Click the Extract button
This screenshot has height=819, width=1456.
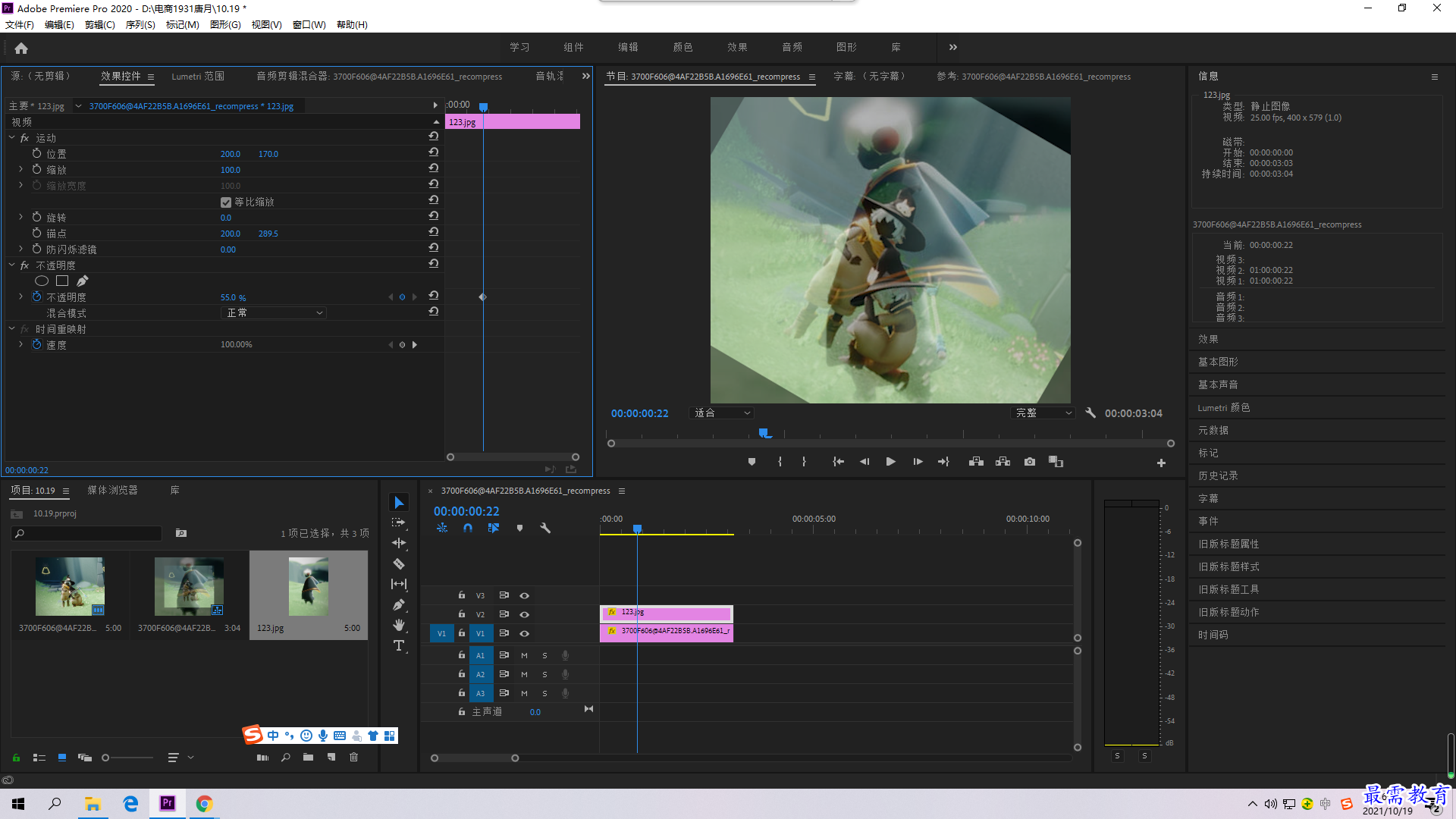[1003, 462]
